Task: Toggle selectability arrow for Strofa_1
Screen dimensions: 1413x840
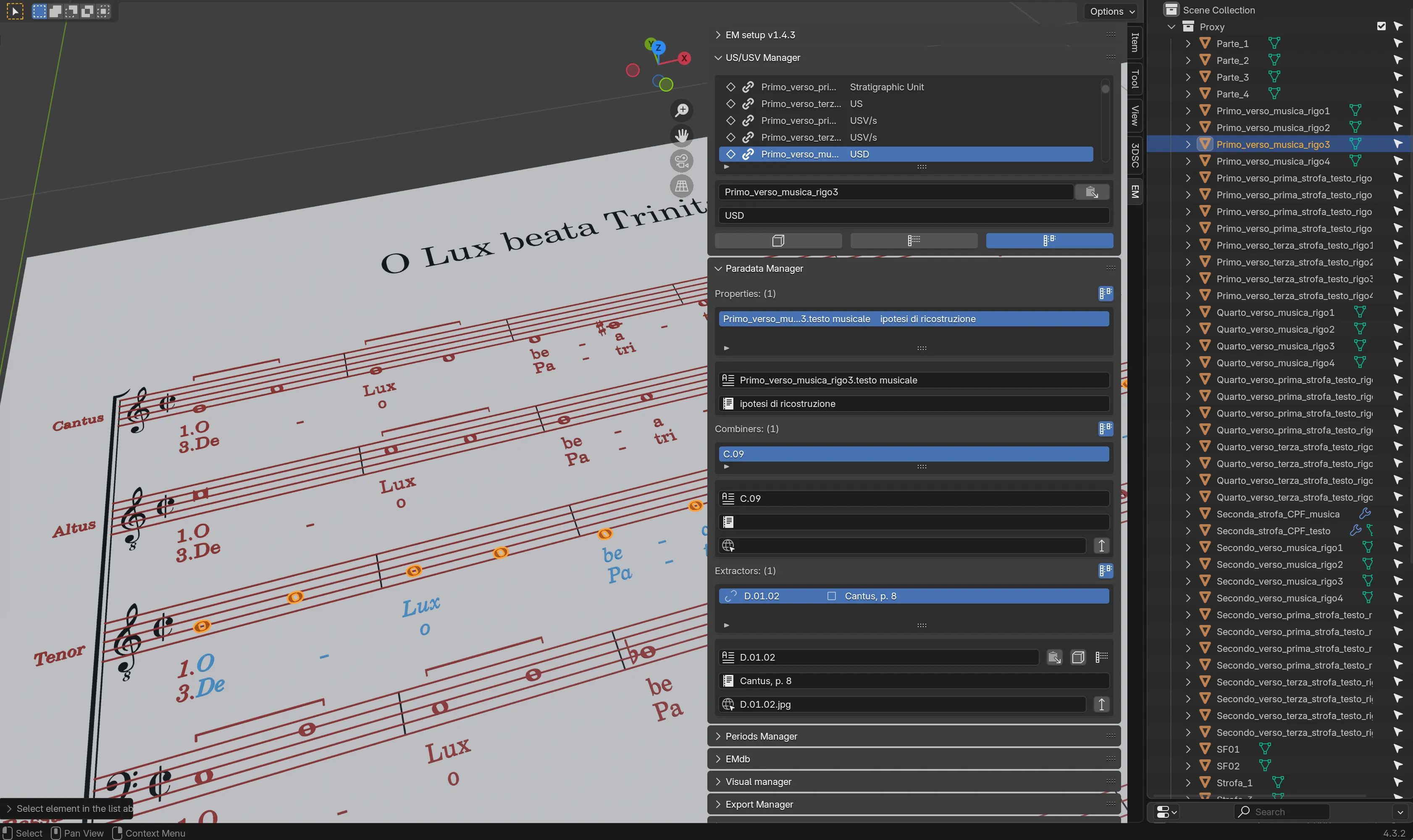Action: [x=1398, y=782]
